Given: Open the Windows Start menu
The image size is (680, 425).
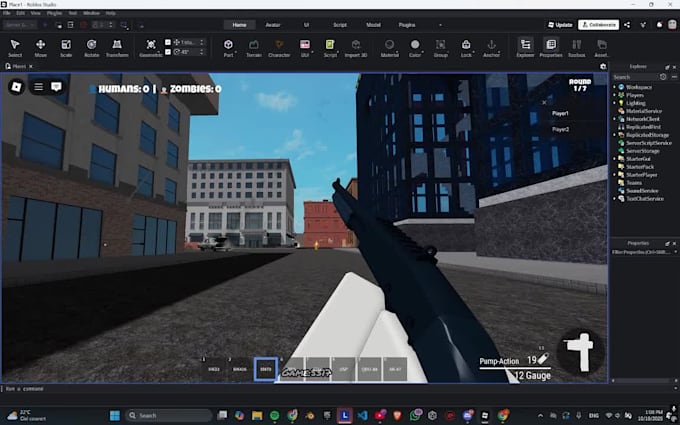Looking at the screenshot, I should tap(114, 415).
